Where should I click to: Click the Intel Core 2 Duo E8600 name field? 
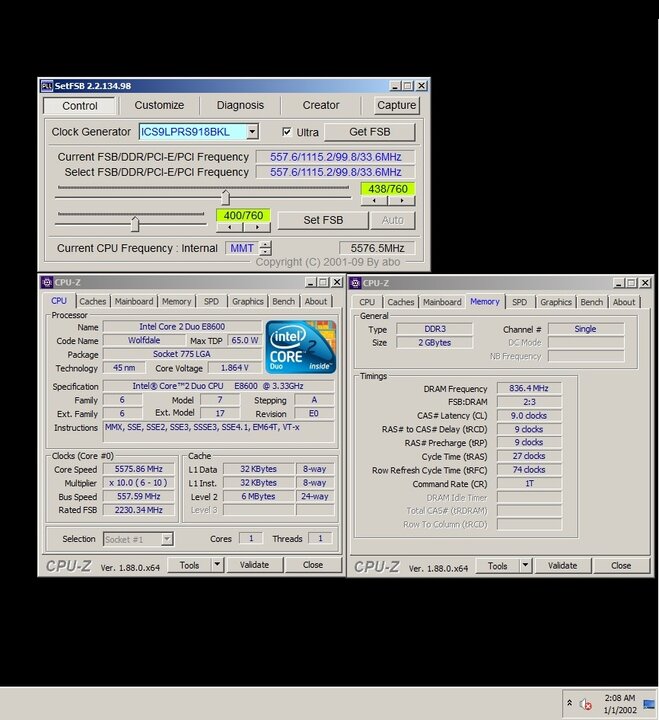tap(182, 326)
